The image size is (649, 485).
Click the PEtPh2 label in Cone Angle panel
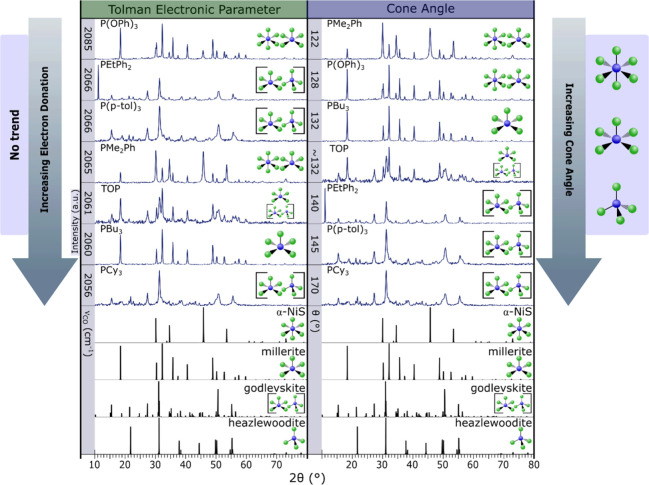342,189
